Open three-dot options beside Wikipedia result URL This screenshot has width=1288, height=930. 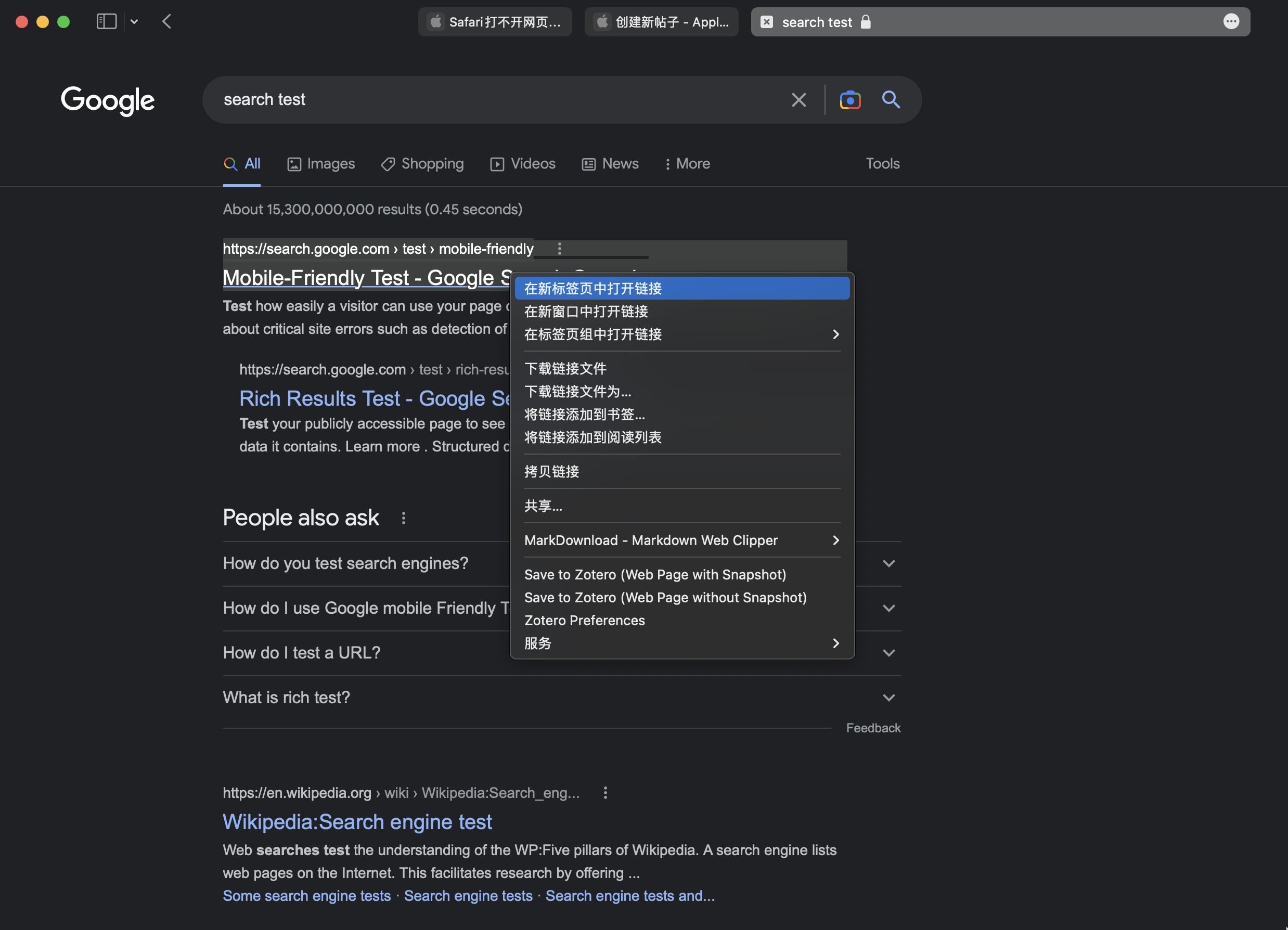coord(606,793)
